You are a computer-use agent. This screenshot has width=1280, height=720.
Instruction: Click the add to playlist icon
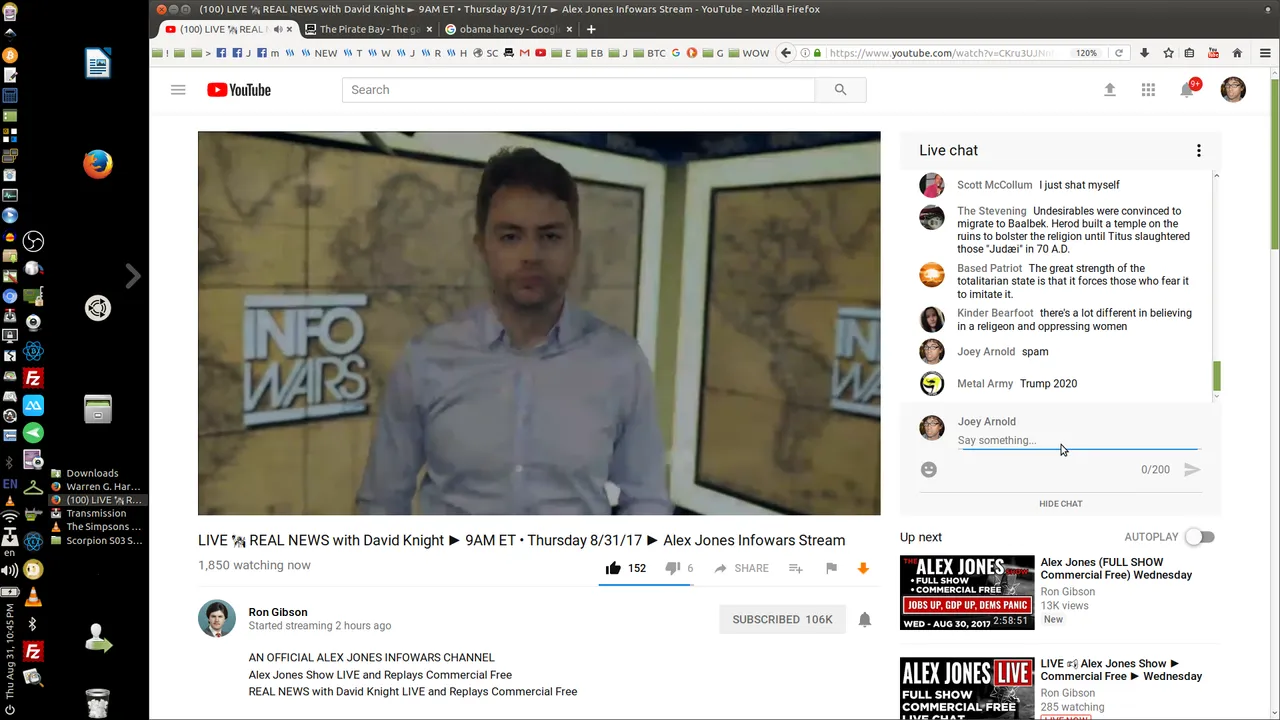click(795, 568)
